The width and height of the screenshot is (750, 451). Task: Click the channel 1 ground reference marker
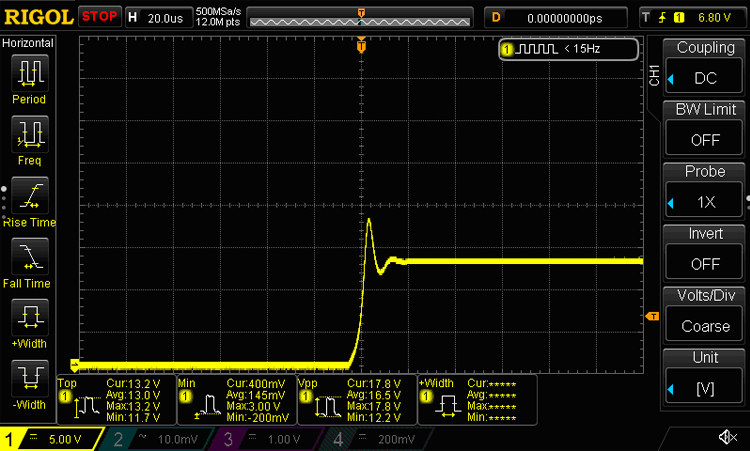(74, 365)
